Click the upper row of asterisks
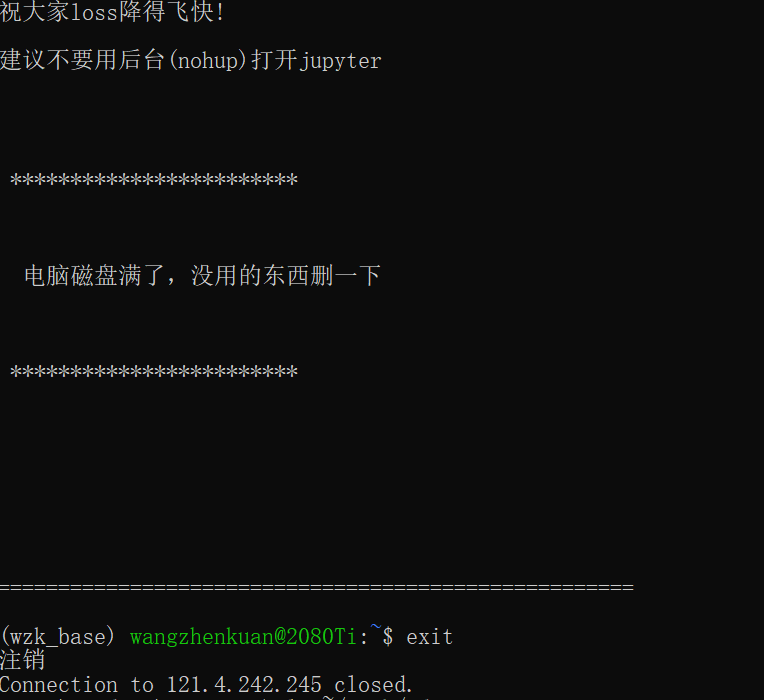The image size is (764, 700). pos(154,180)
